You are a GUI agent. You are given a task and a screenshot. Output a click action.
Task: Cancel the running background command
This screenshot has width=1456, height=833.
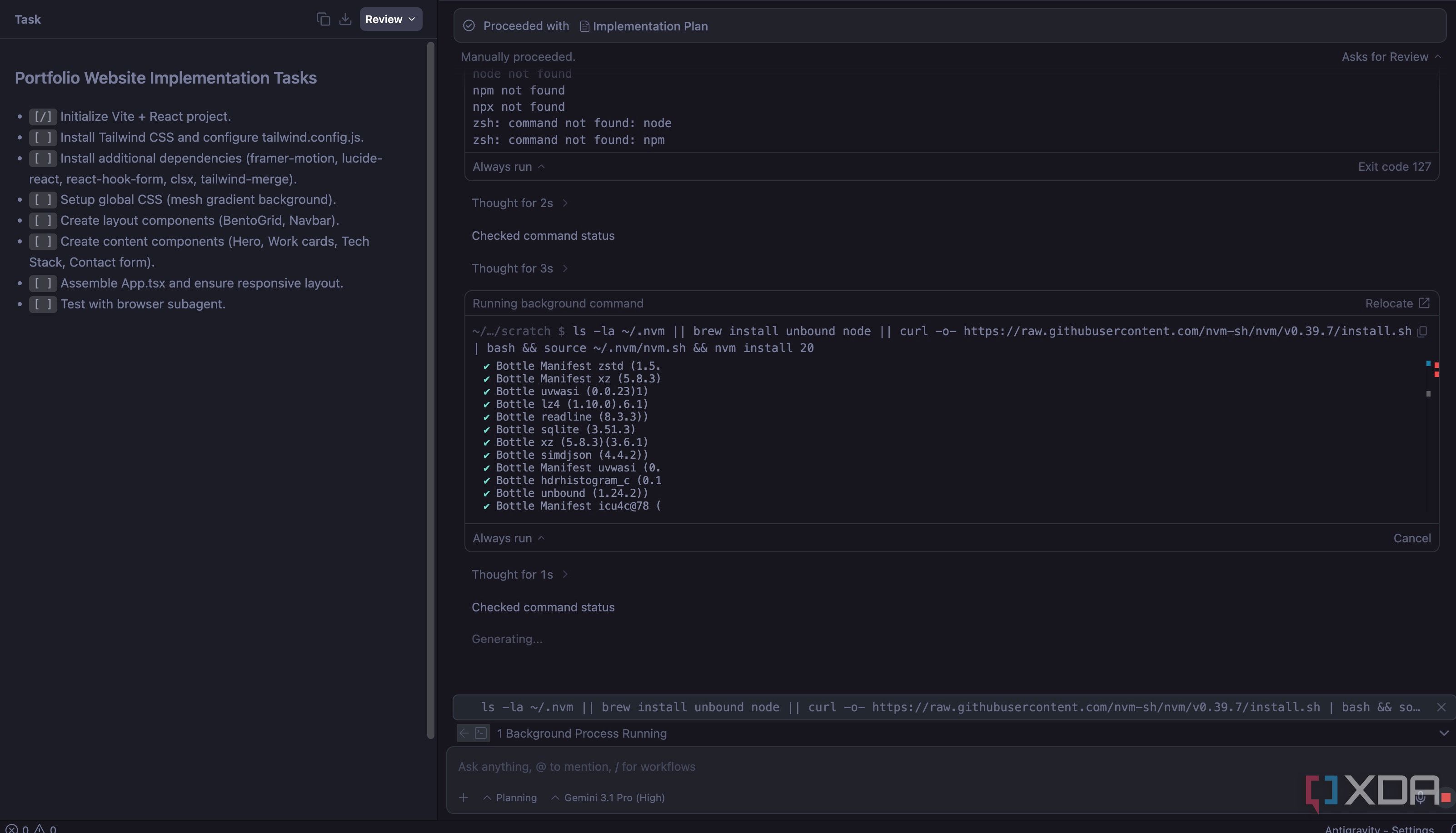tap(1412, 538)
